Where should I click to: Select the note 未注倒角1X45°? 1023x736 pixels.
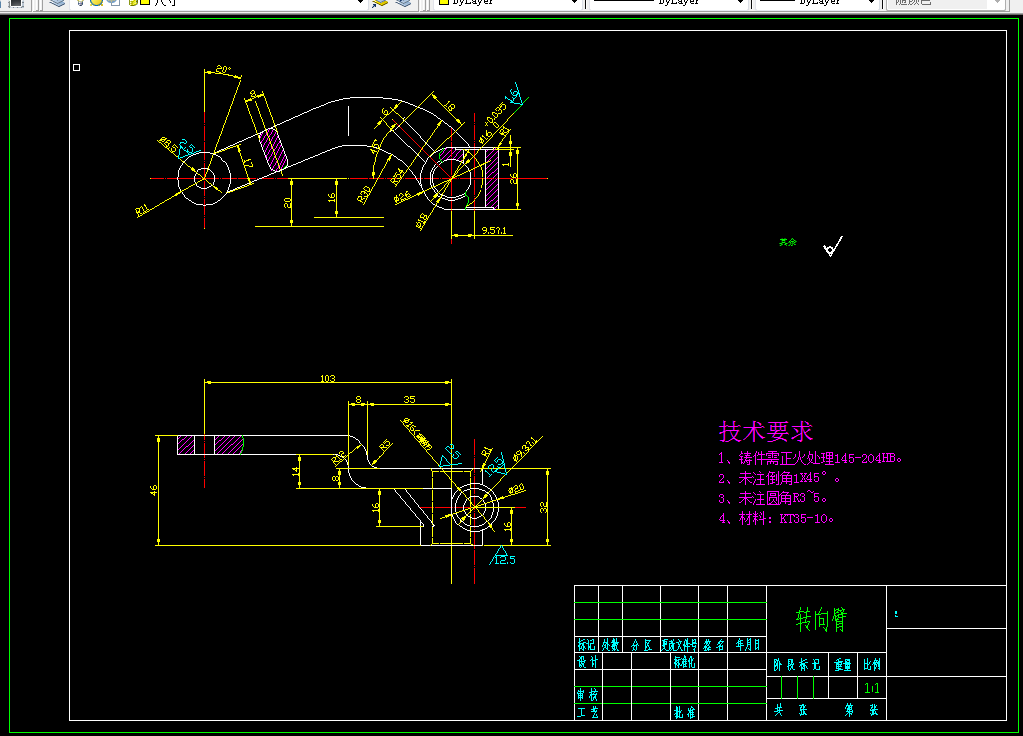(x=779, y=478)
